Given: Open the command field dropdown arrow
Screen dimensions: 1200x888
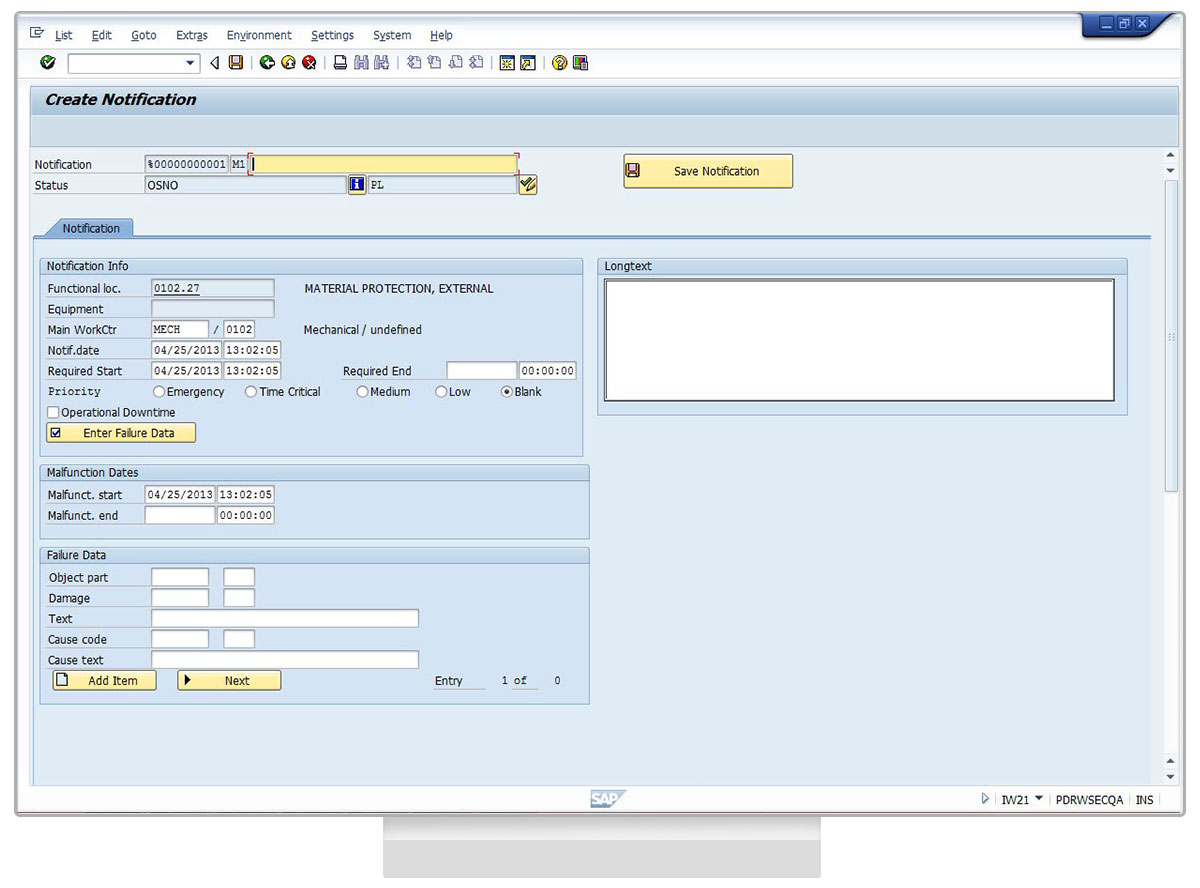Looking at the screenshot, I should (x=191, y=63).
